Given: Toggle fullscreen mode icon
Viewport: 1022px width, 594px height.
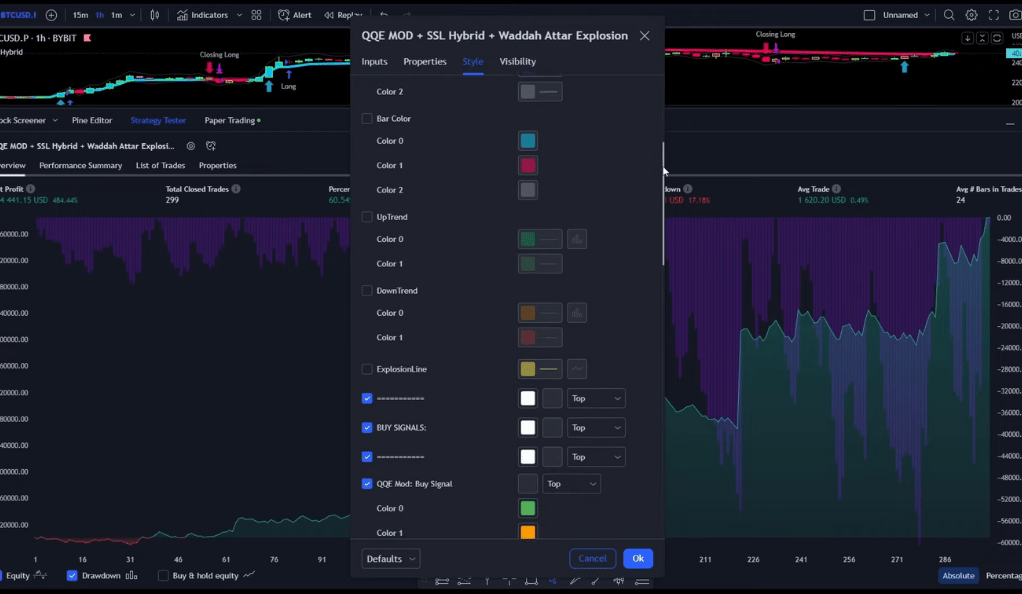Looking at the screenshot, I should tap(993, 14).
